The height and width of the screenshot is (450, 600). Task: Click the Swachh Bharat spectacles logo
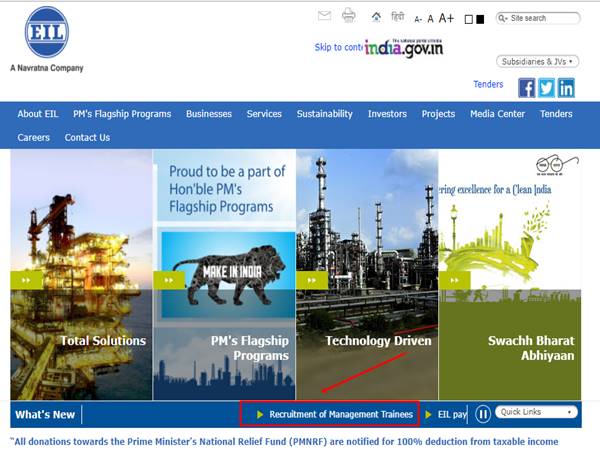tap(557, 165)
